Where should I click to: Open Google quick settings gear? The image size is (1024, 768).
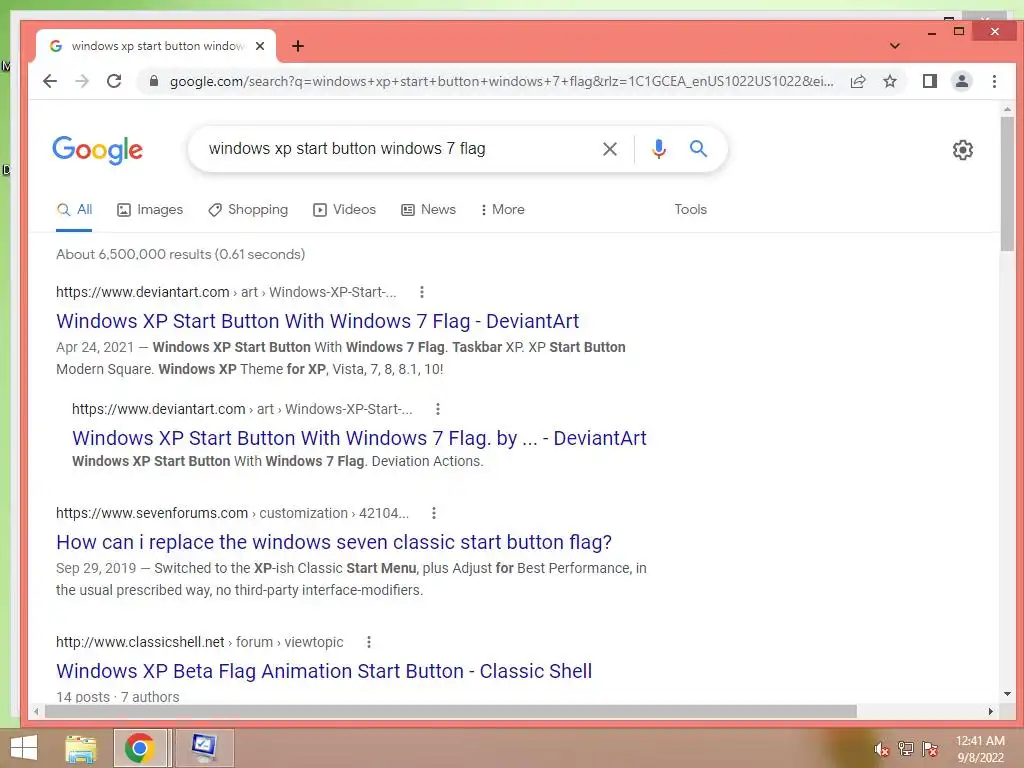pos(963,150)
